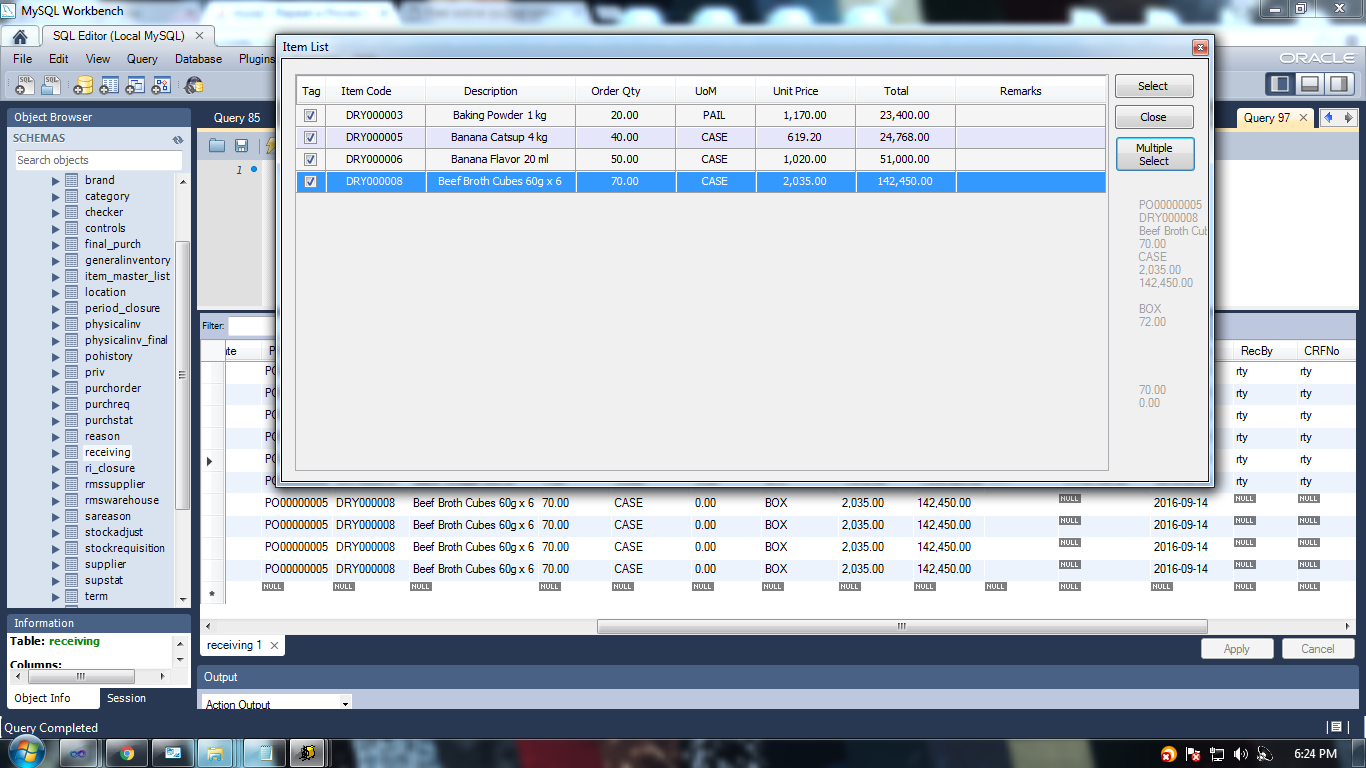The height and width of the screenshot is (768, 1366).
Task: Open script folder icon in Query editor
Action: (x=217, y=146)
